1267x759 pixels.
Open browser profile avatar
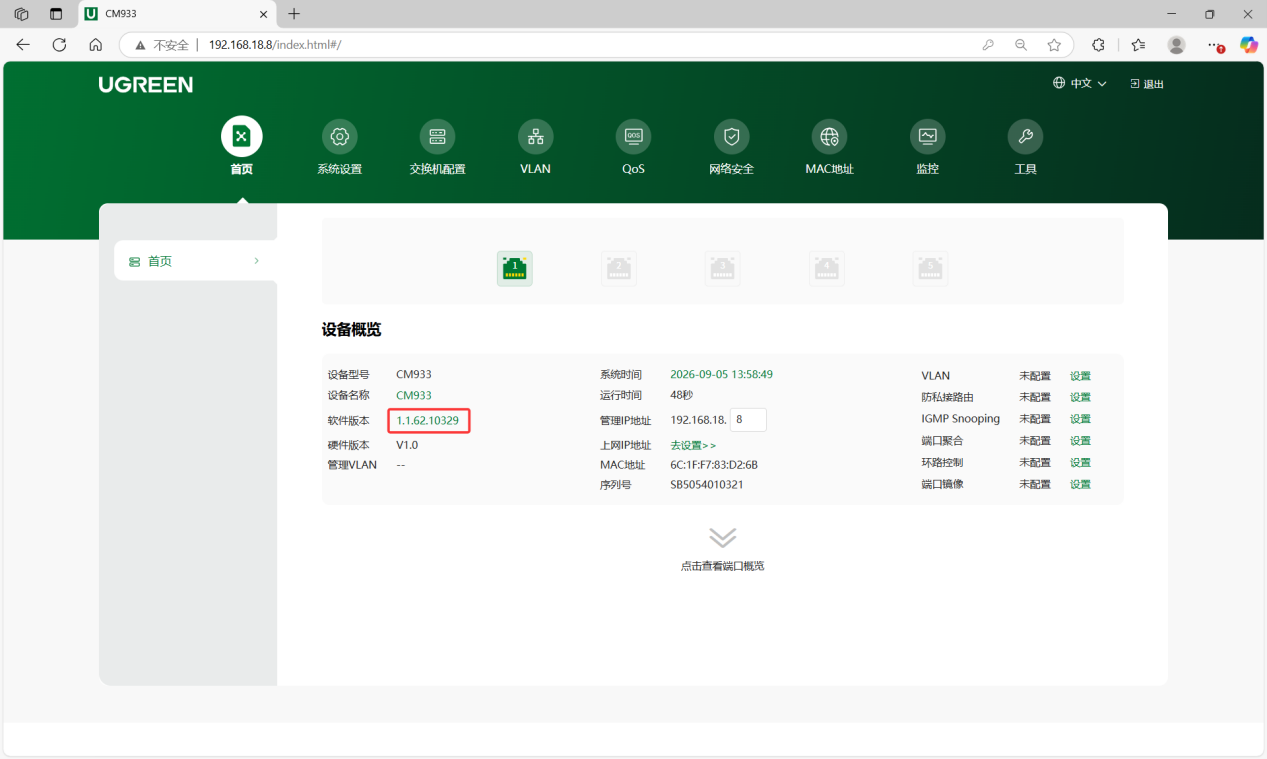tap(1177, 45)
